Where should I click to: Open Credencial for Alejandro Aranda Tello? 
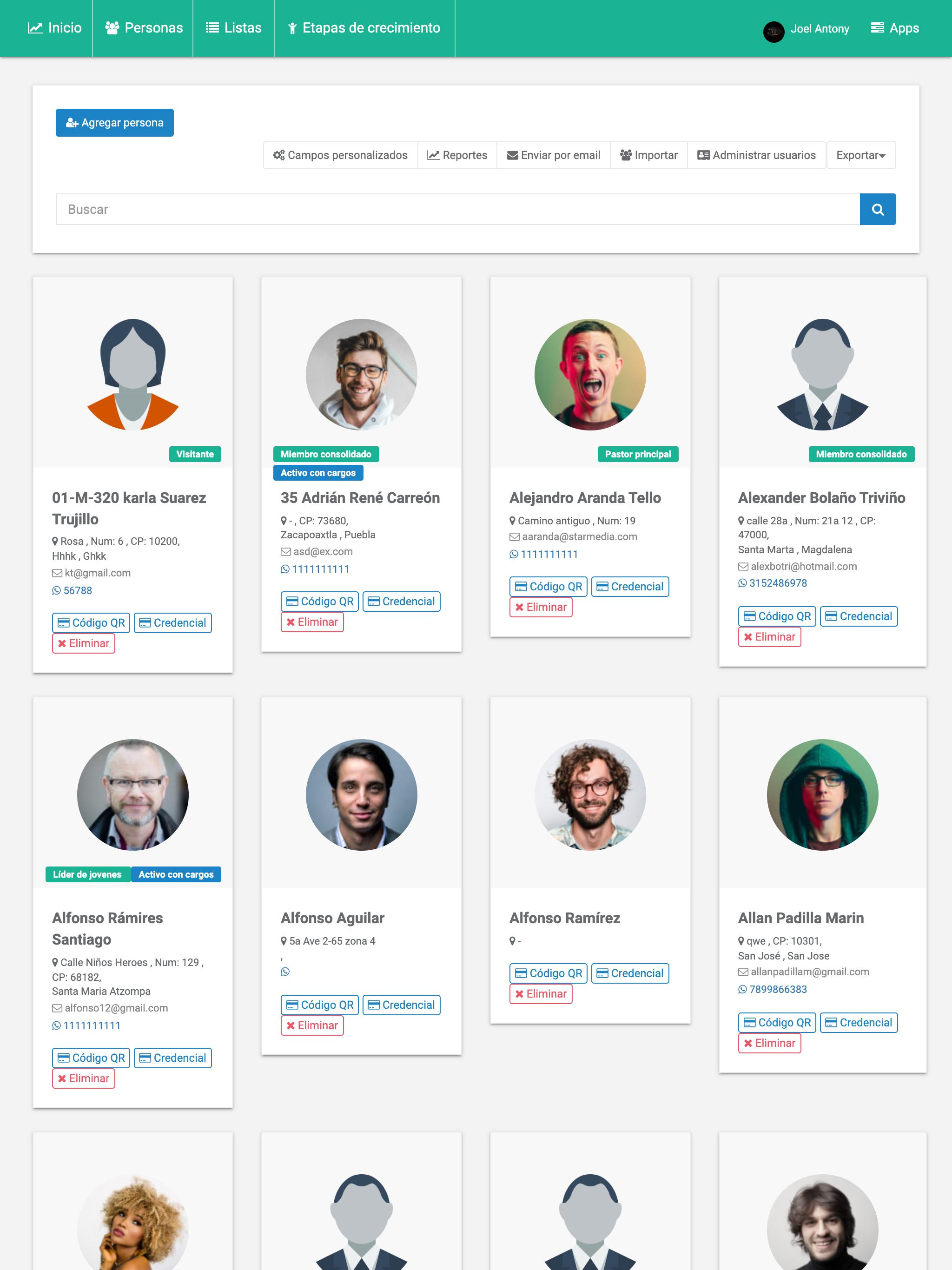pos(630,586)
